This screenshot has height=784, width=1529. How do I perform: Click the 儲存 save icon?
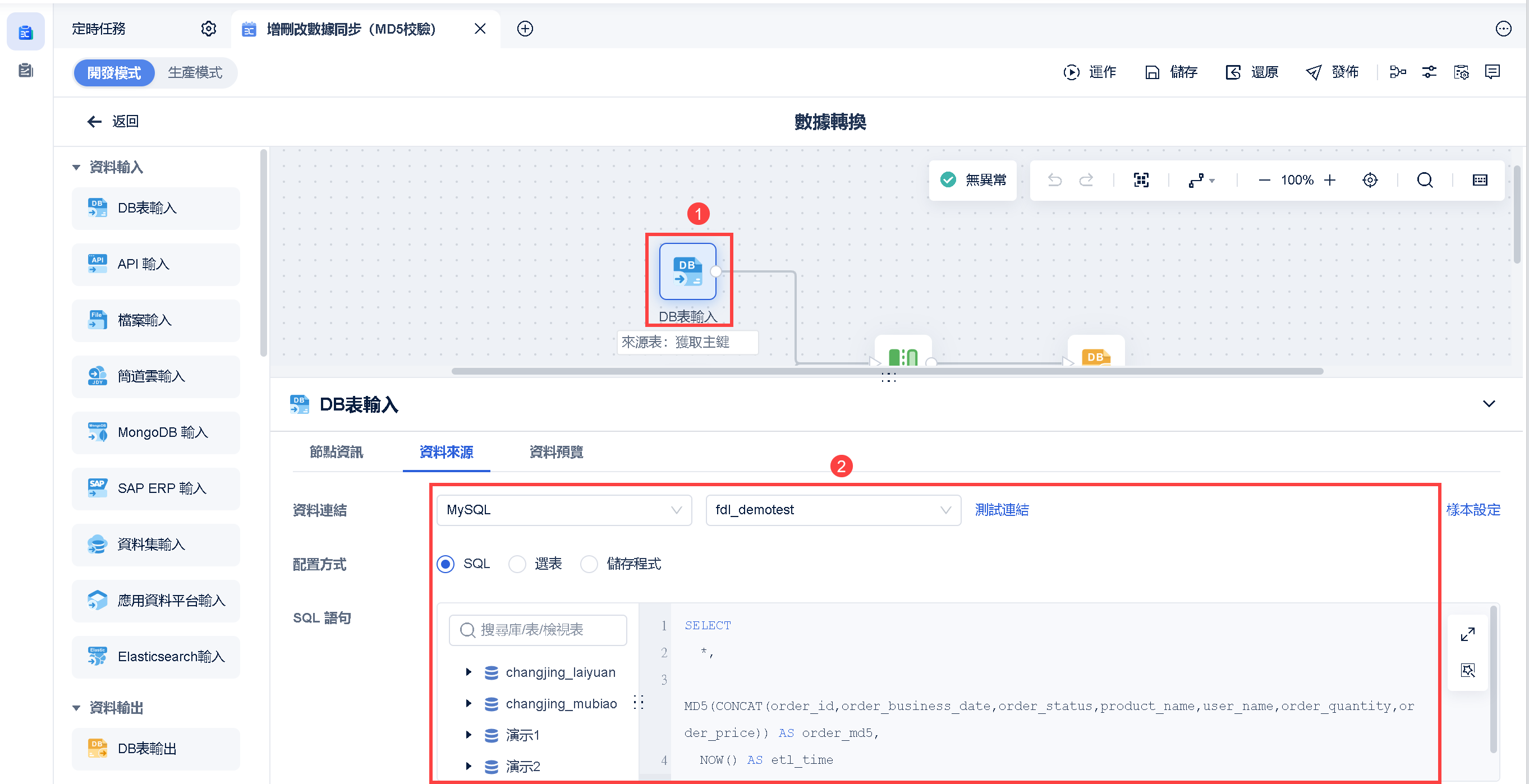coord(1151,72)
